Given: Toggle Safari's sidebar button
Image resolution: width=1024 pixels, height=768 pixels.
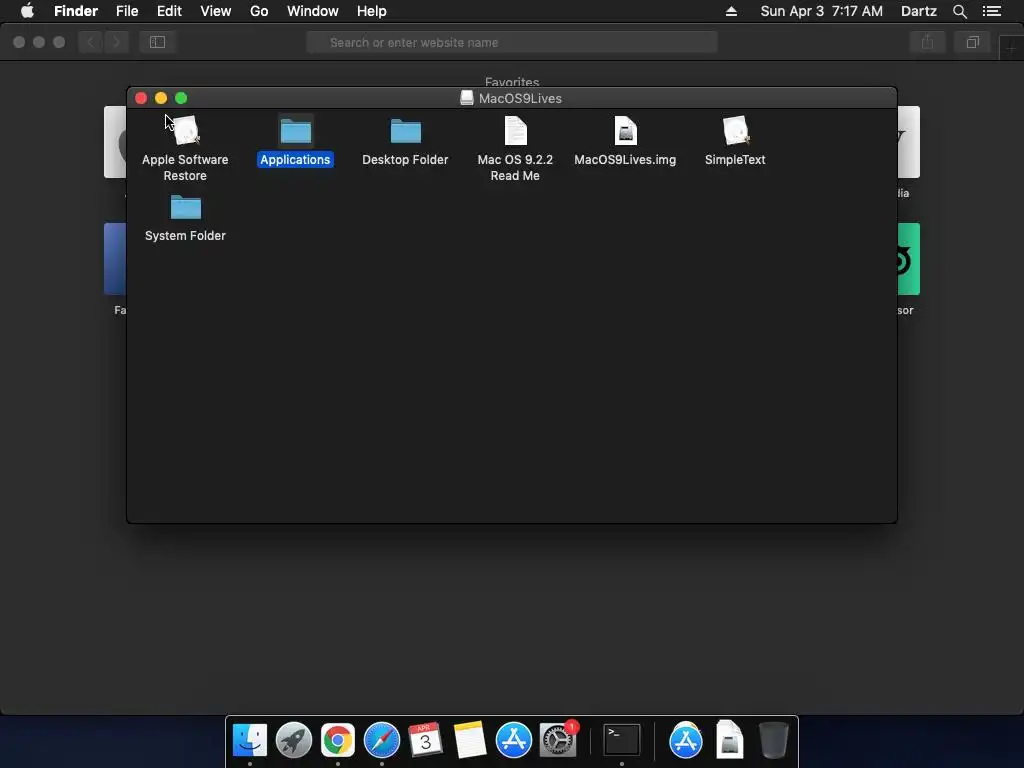Looking at the screenshot, I should point(157,42).
